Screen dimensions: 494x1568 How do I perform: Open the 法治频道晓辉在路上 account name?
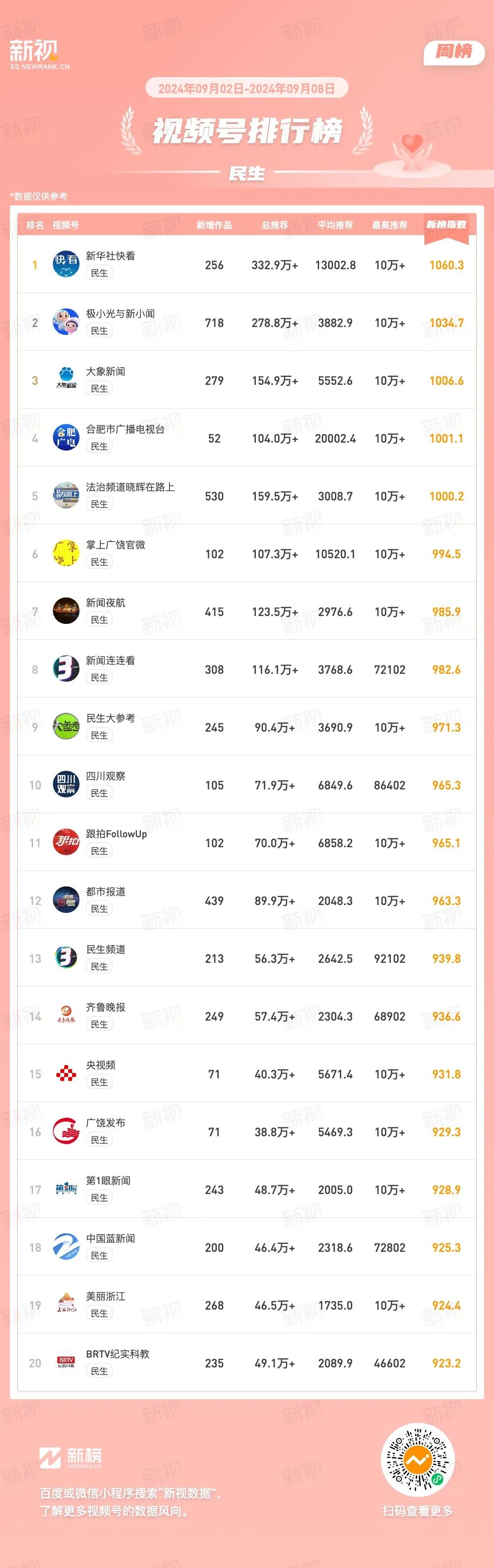[x=130, y=487]
